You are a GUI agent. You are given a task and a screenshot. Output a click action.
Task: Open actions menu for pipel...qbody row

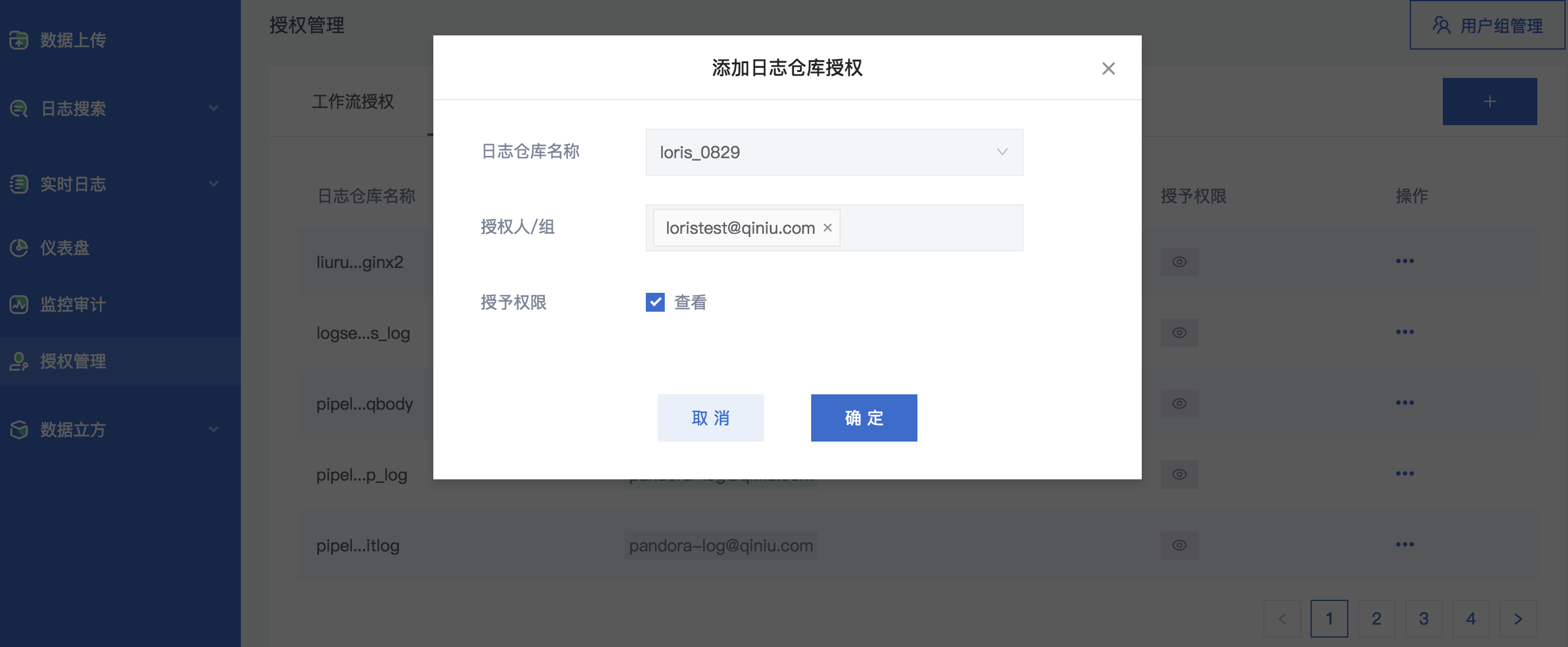(x=1405, y=403)
